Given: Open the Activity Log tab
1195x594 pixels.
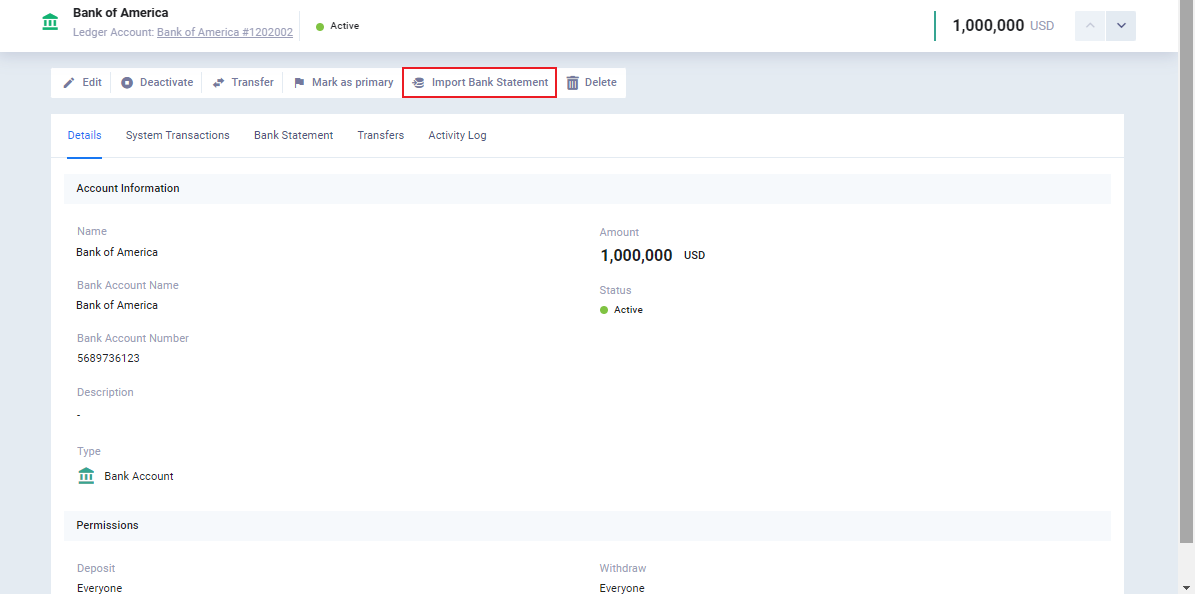Looking at the screenshot, I should [457, 135].
